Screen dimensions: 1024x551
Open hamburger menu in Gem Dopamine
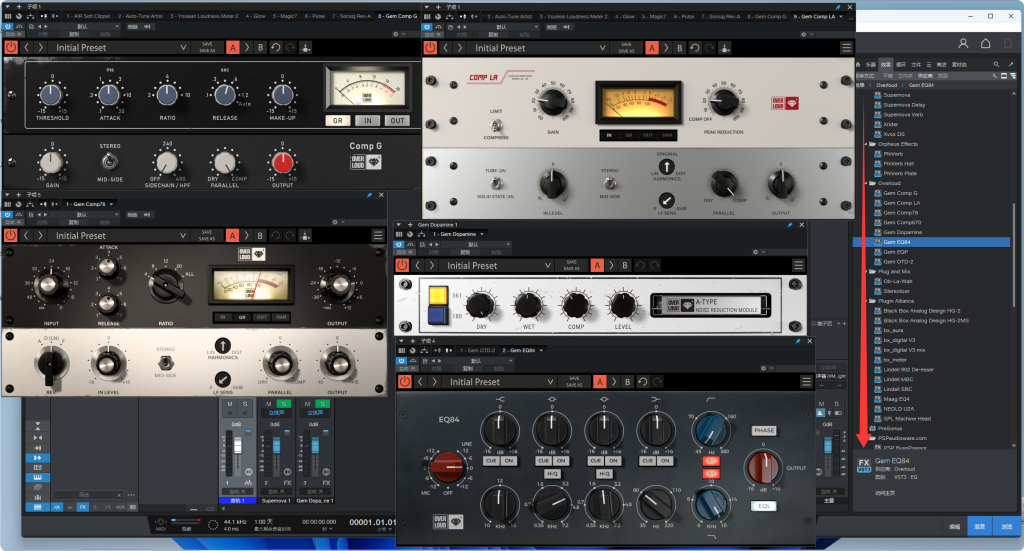(798, 265)
